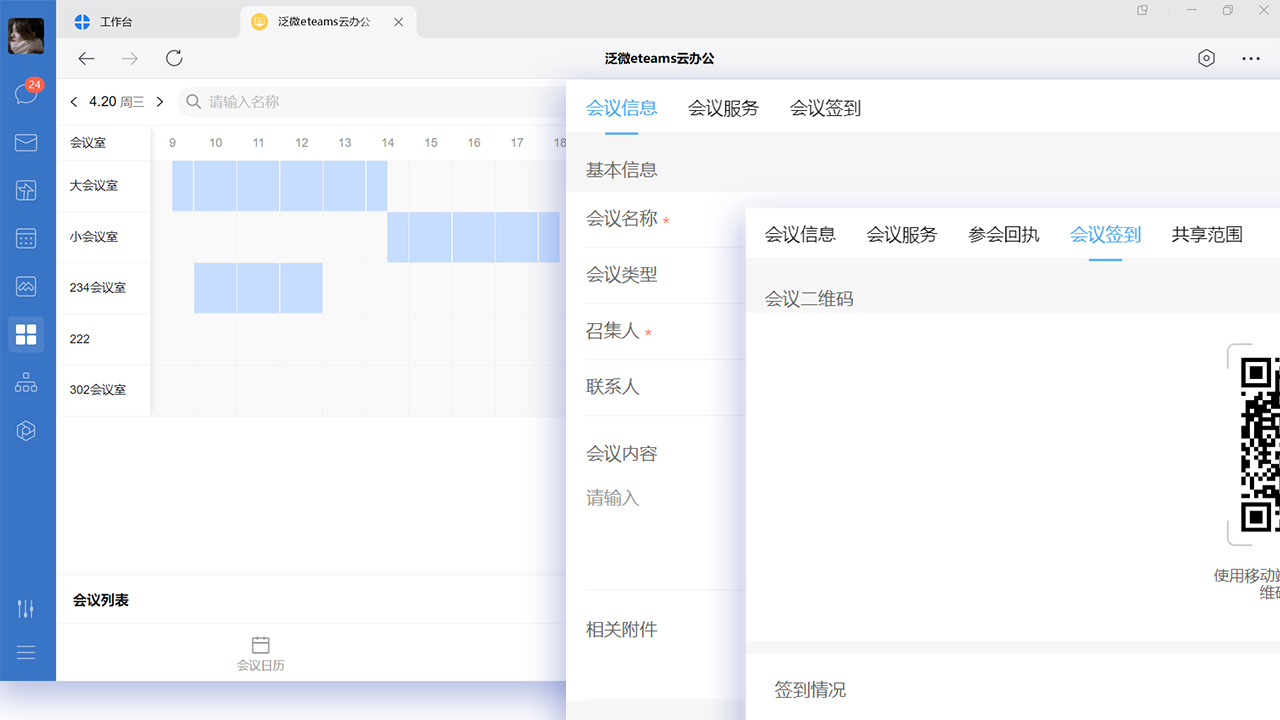Open the messages chat icon with badge
The height and width of the screenshot is (720, 1280).
(x=26, y=93)
